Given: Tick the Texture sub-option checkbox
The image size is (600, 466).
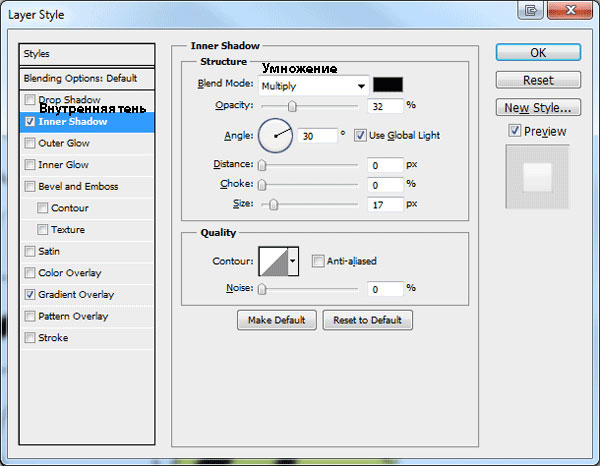Looking at the screenshot, I should coord(42,230).
